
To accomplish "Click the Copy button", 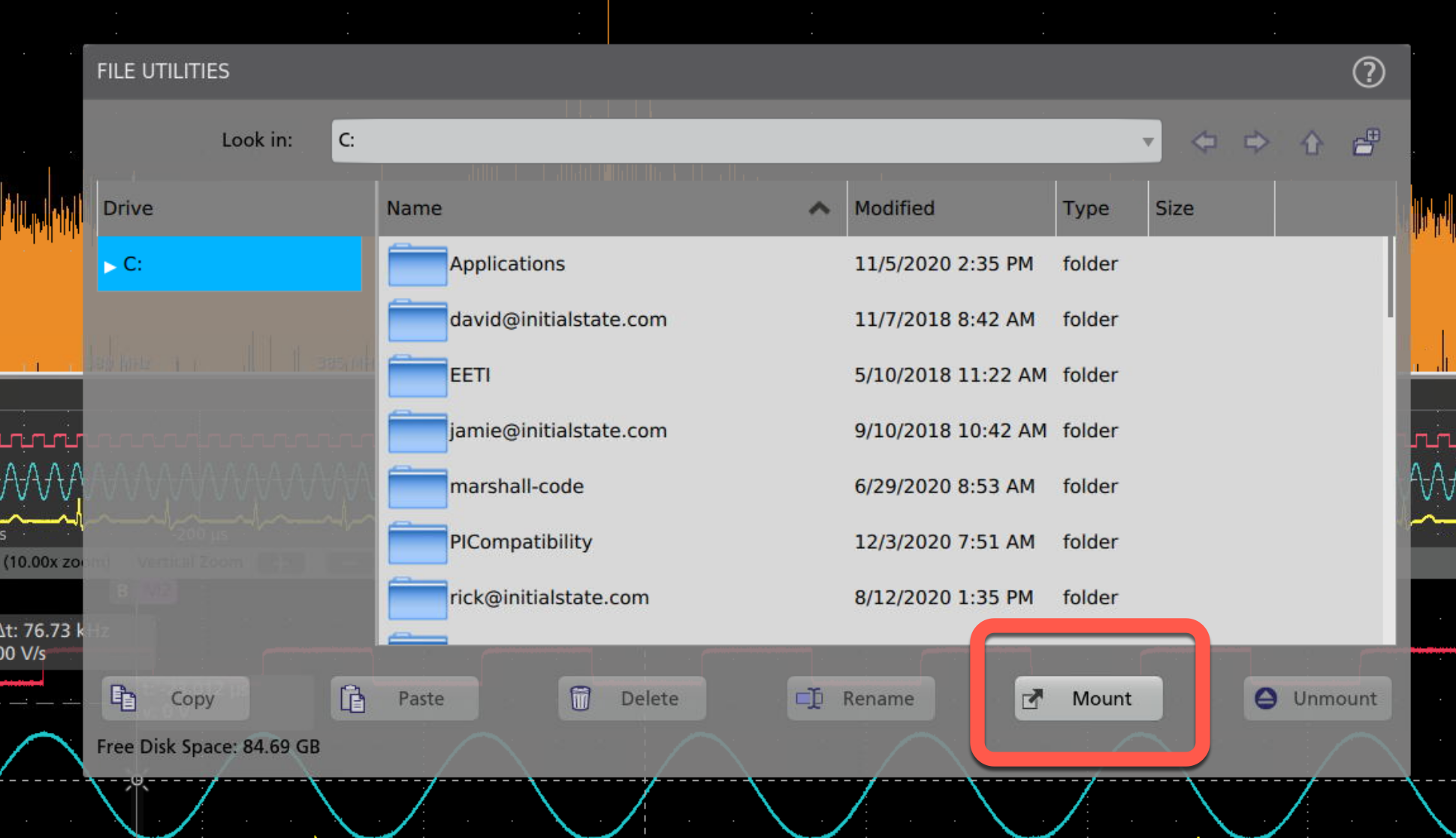I will 175,698.
